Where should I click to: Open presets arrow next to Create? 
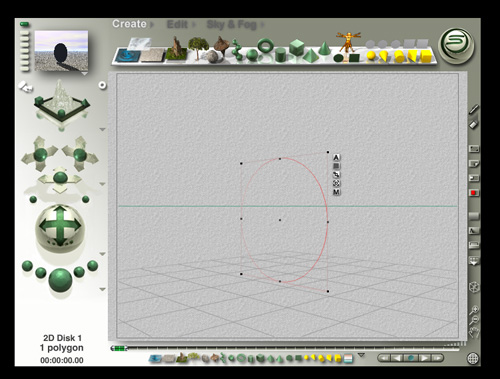point(152,25)
